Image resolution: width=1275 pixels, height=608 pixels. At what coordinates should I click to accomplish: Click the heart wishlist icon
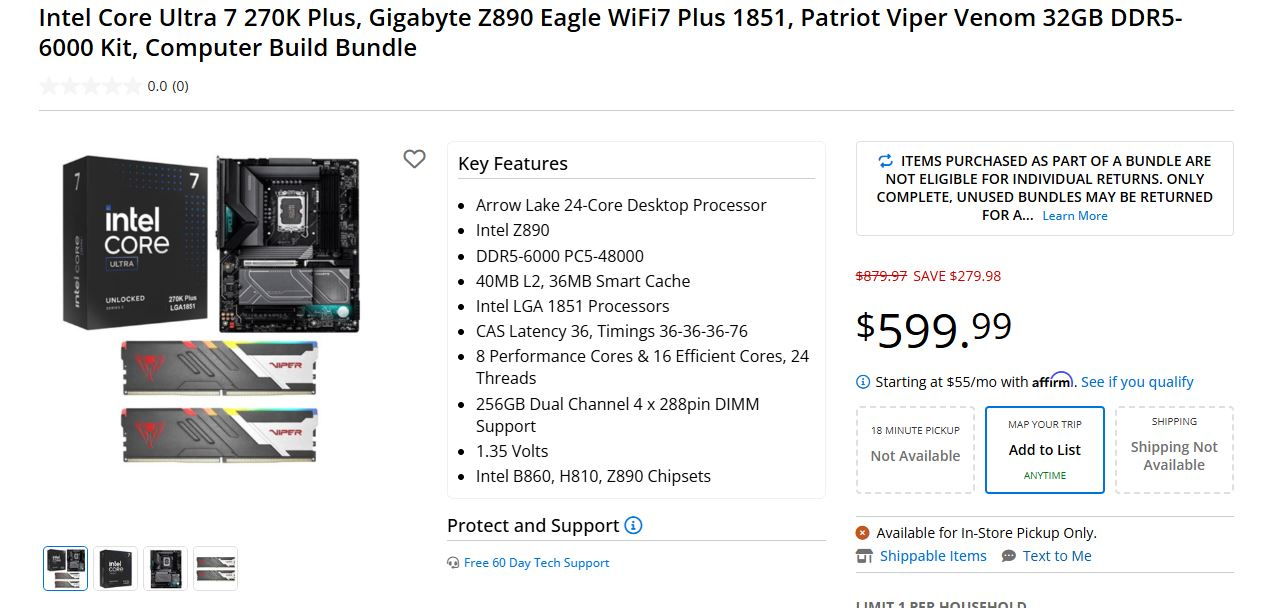414,159
